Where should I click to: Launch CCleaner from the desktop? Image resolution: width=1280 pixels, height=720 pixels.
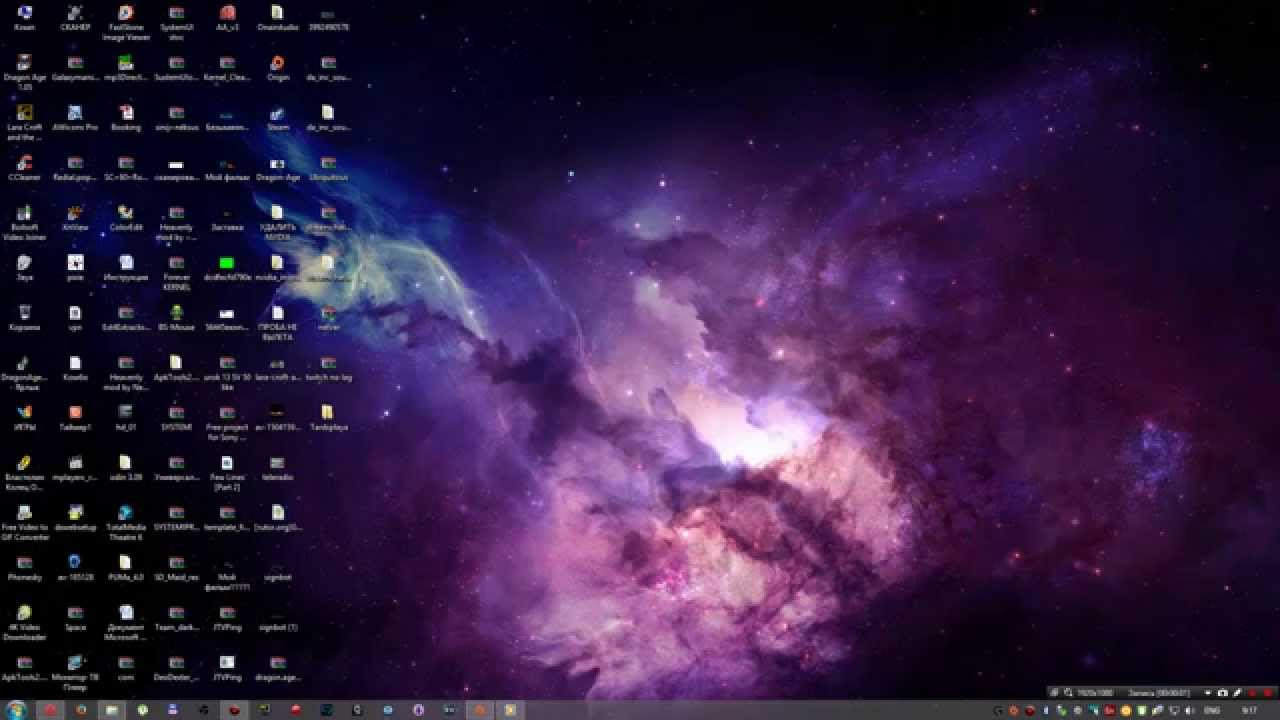[24, 167]
